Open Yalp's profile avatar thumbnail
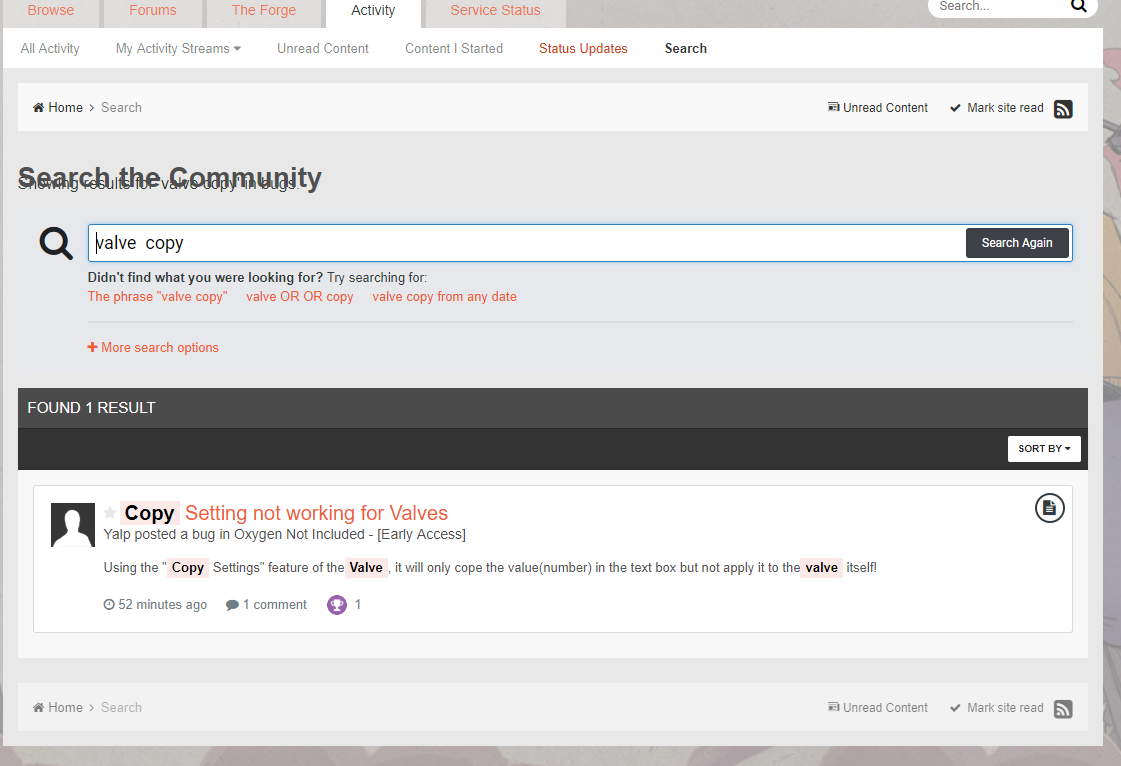 (73, 525)
